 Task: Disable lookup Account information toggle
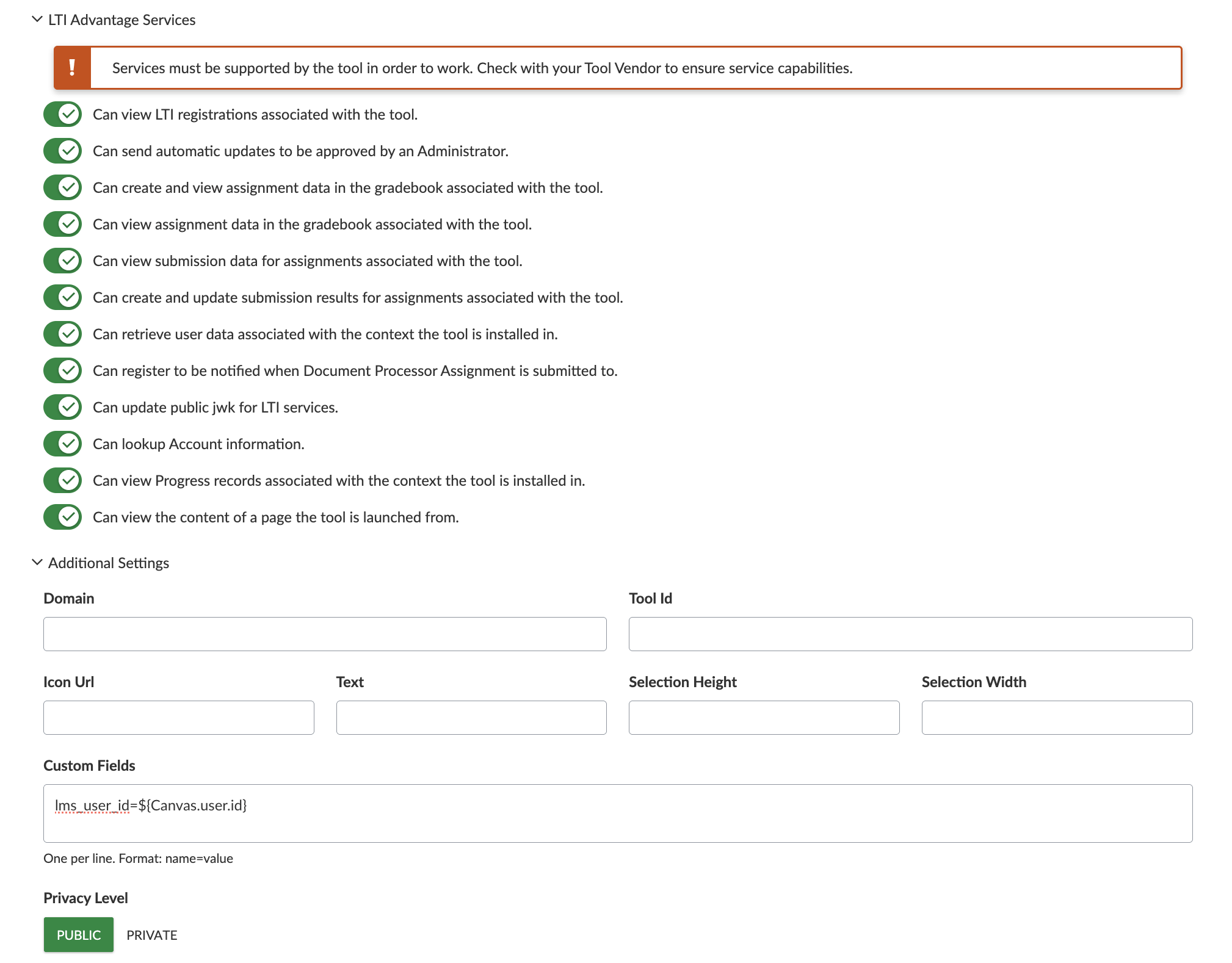click(63, 444)
